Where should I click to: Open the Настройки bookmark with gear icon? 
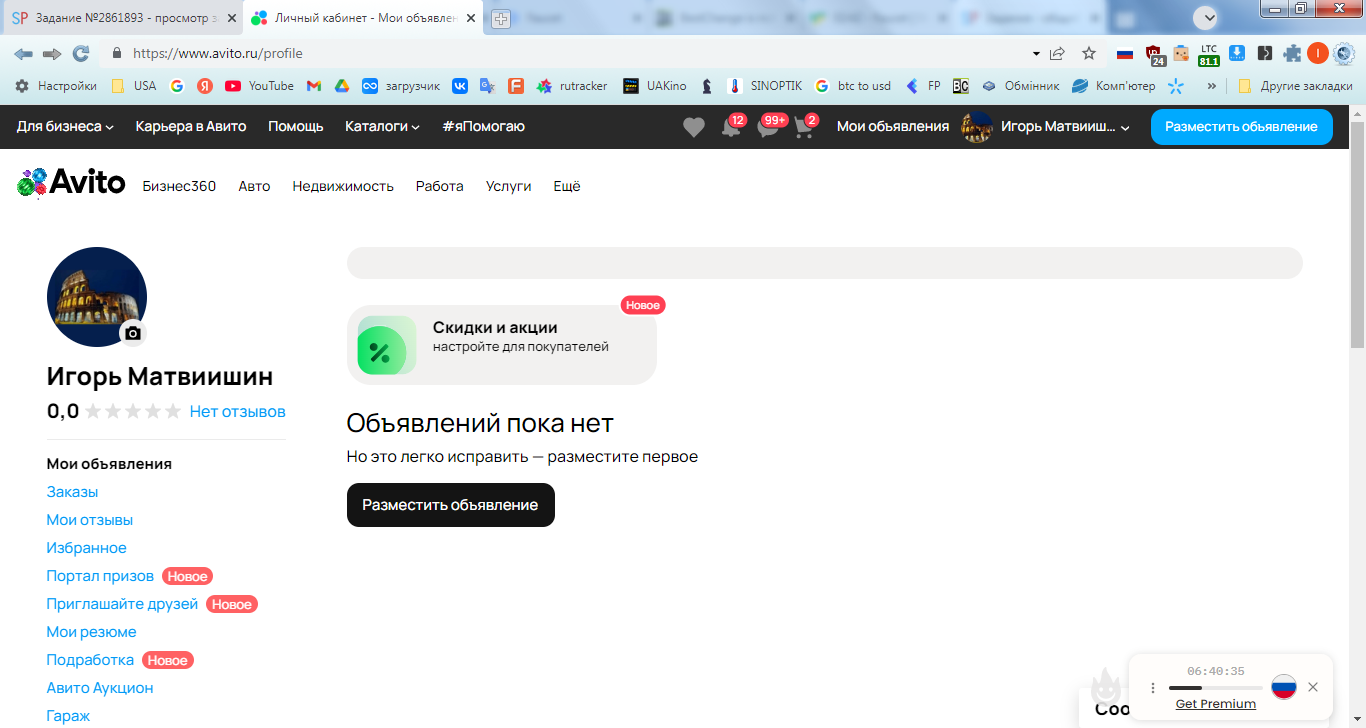pyautogui.click(x=56, y=86)
